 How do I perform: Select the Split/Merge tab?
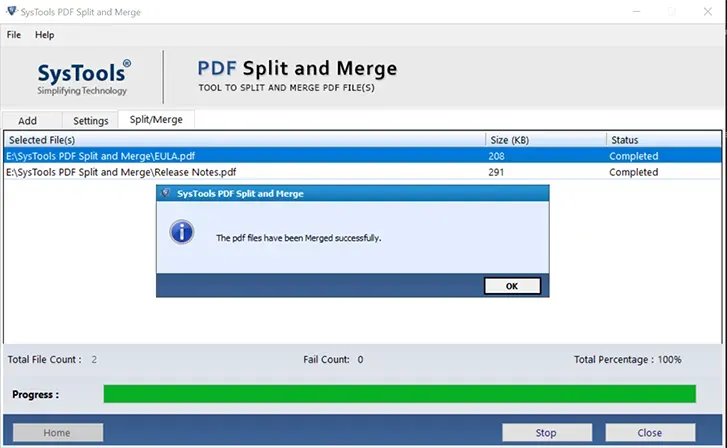156,119
